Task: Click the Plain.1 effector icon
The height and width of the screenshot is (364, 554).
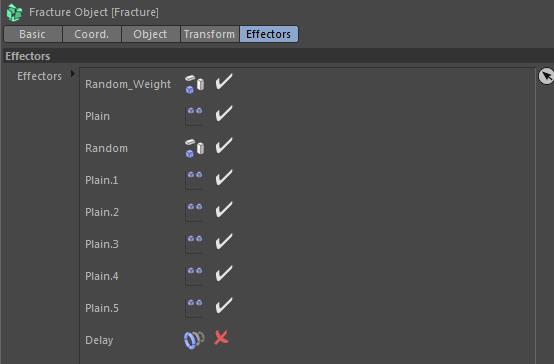Action: (x=195, y=180)
